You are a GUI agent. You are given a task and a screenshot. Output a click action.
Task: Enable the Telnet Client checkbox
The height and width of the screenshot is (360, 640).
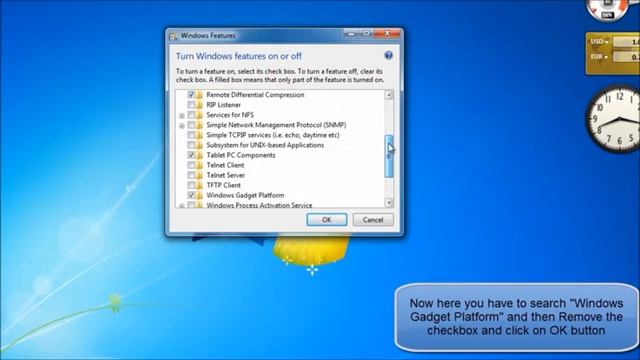pyautogui.click(x=191, y=165)
